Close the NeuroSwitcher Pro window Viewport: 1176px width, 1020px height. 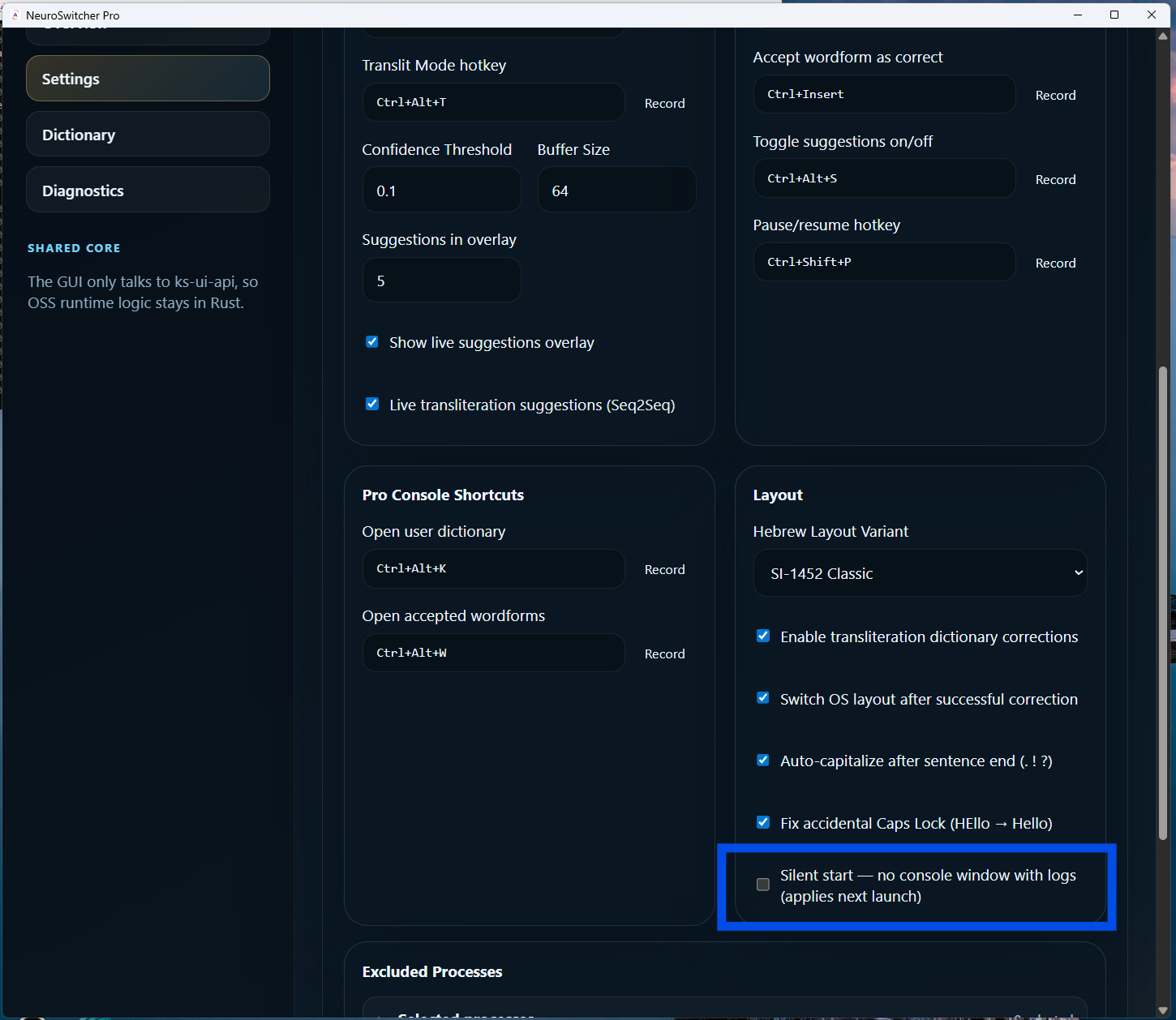pyautogui.click(x=1152, y=15)
